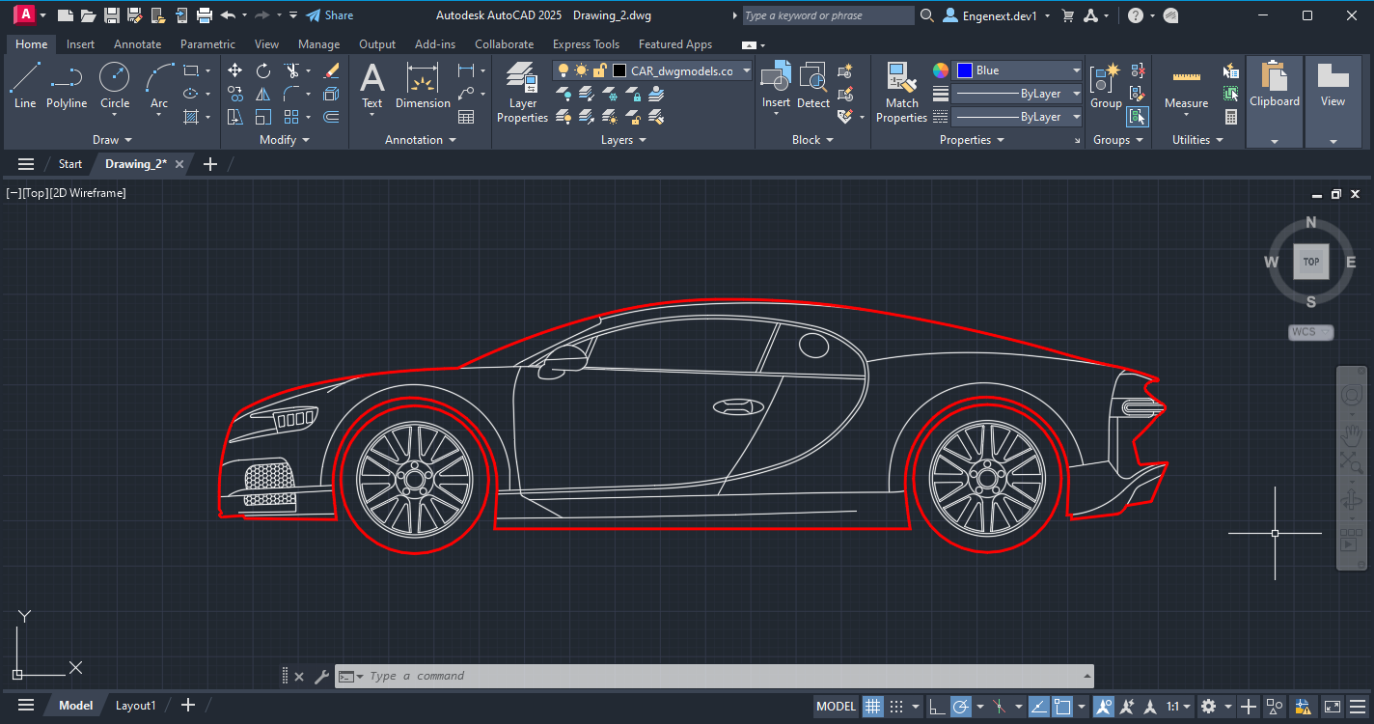Toggle drawing grid display in status bar
The image size is (1374, 724).
[873, 706]
